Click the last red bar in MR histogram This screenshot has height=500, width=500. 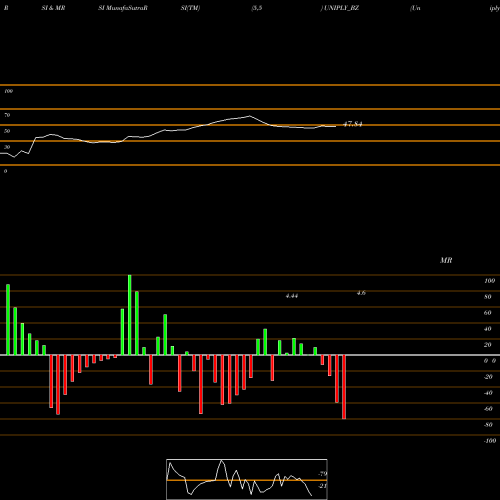tap(344, 387)
